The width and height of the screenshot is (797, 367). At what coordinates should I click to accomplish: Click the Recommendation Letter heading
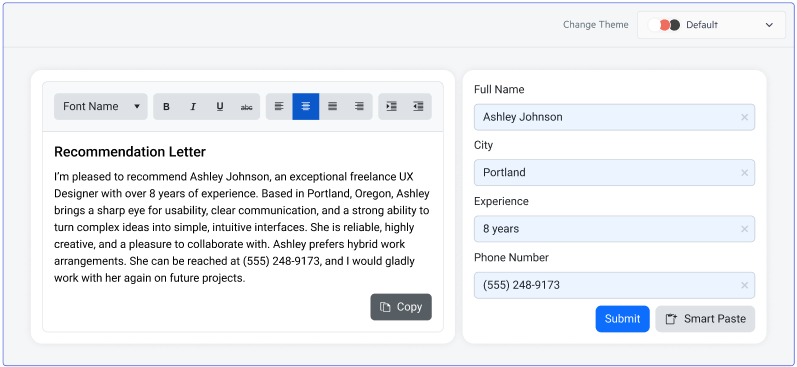point(130,152)
